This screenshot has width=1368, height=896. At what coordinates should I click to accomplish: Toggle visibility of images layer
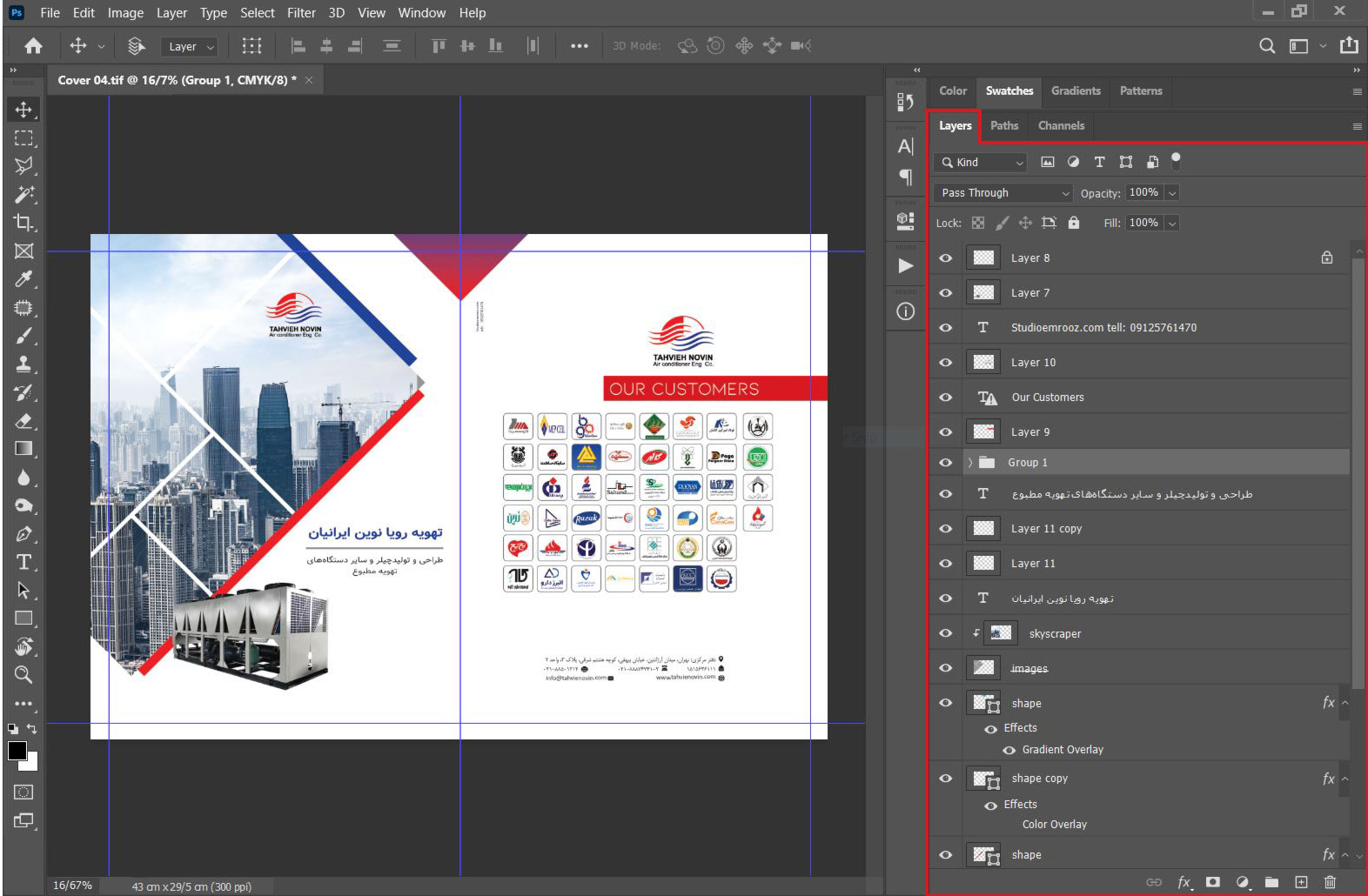(946, 668)
